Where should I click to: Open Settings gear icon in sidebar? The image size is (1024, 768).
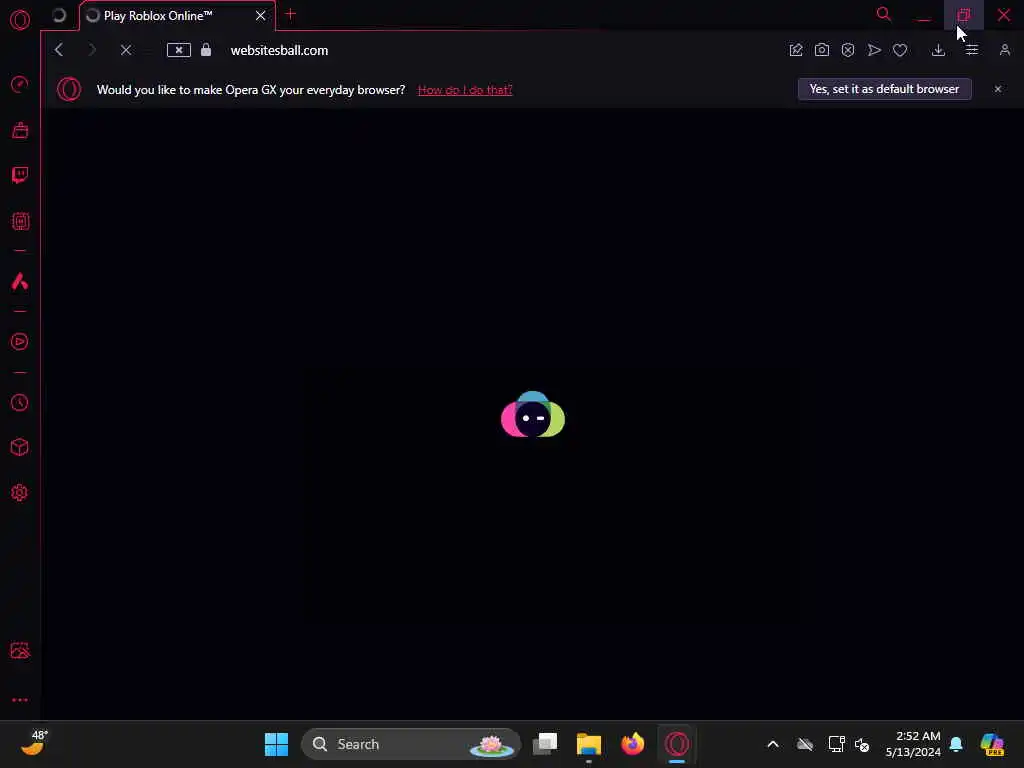point(20,492)
